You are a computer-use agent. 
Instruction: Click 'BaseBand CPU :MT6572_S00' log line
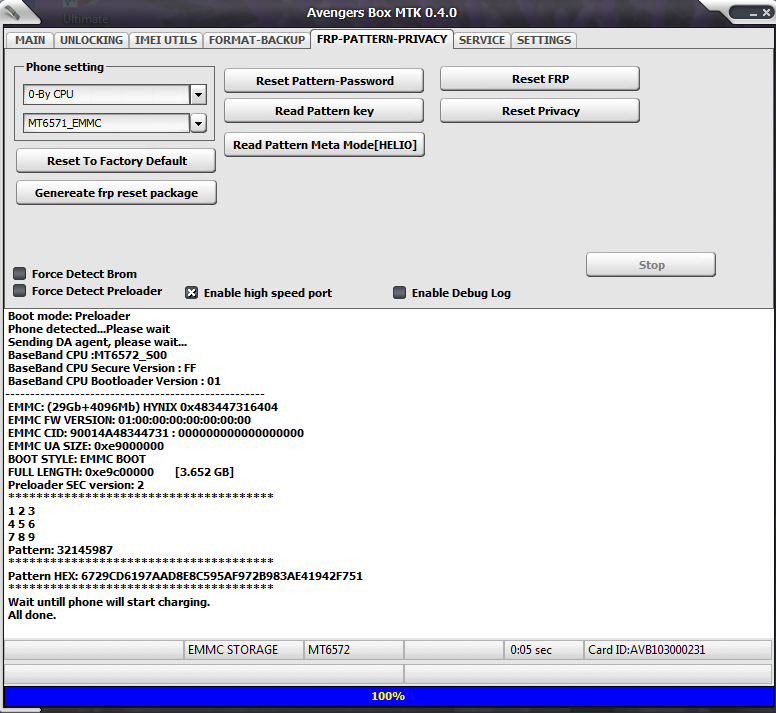click(x=87, y=355)
